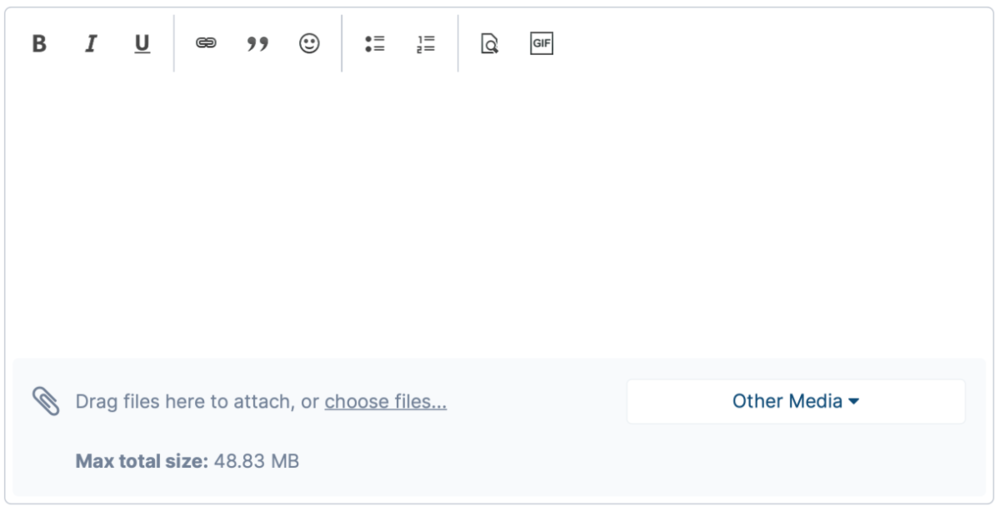Click the choose files link

pyautogui.click(x=385, y=402)
